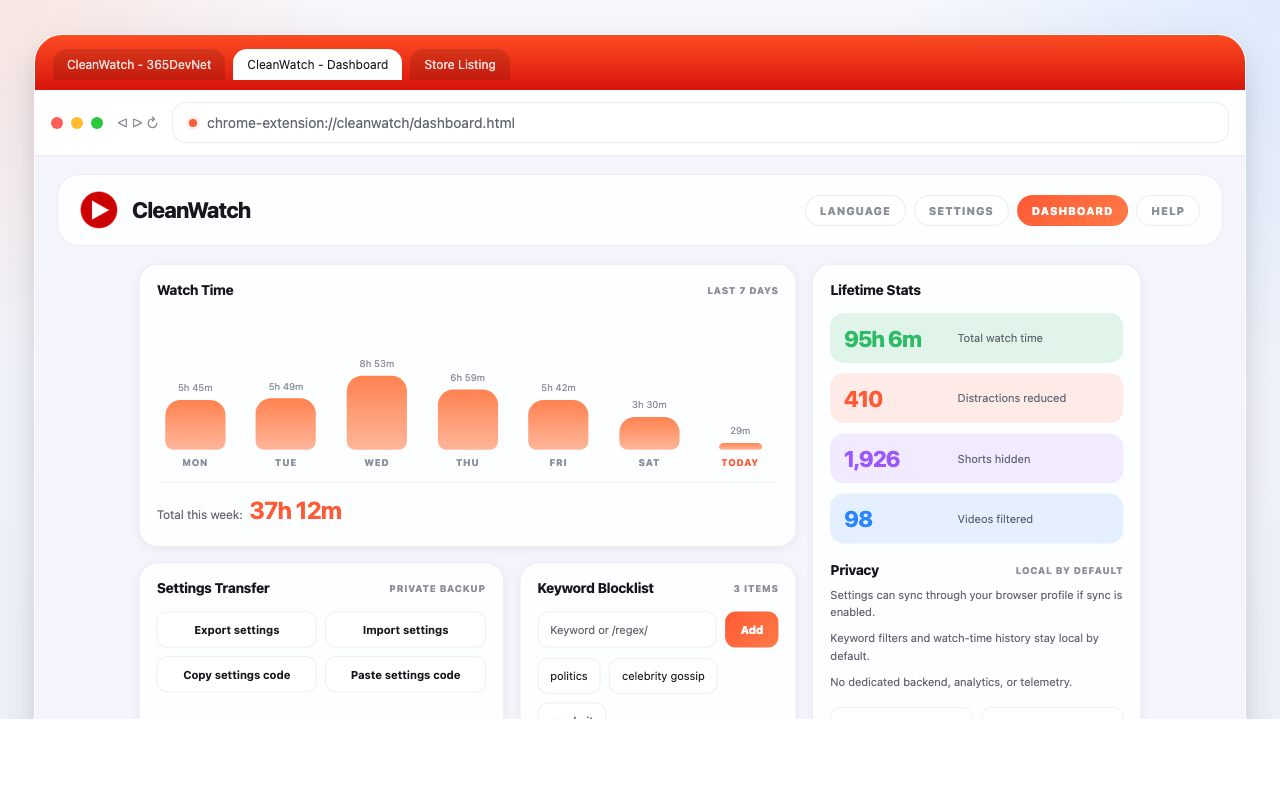Switch to CleanWatch - 365DevNet tab

coord(139,65)
